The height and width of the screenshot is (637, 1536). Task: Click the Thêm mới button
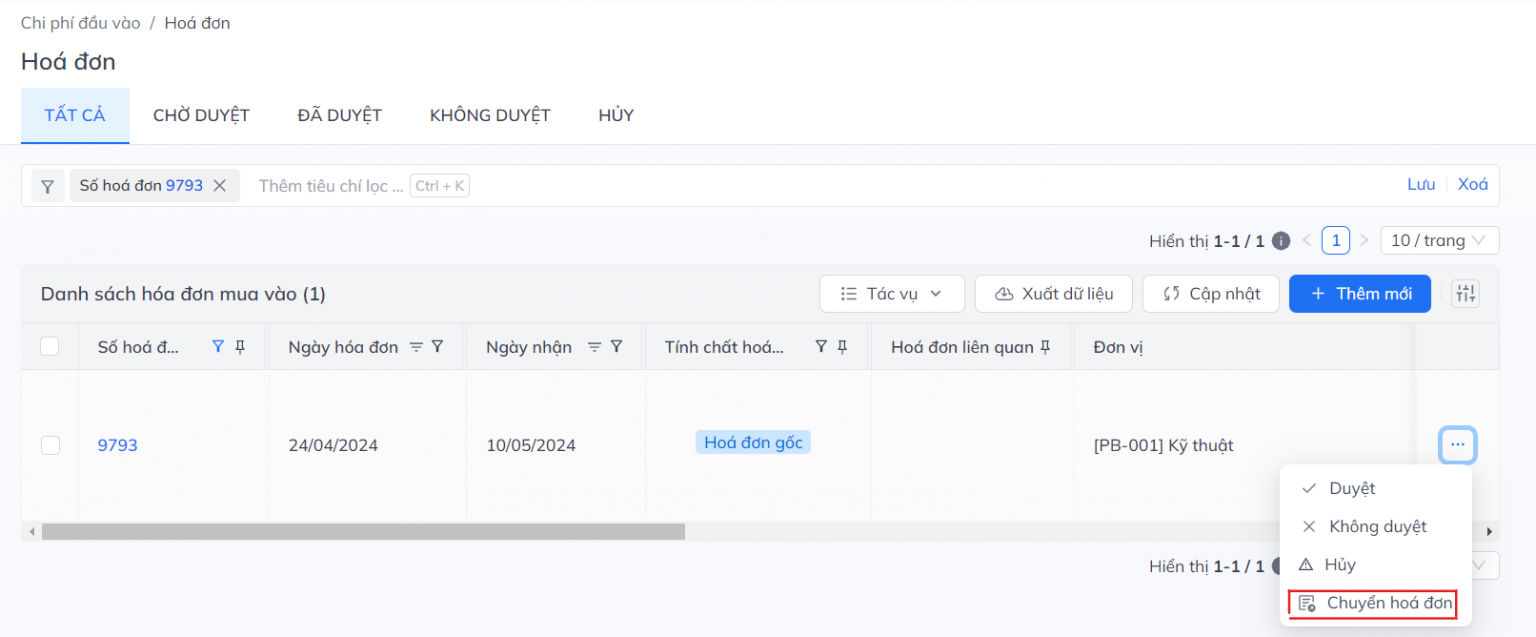click(1360, 293)
